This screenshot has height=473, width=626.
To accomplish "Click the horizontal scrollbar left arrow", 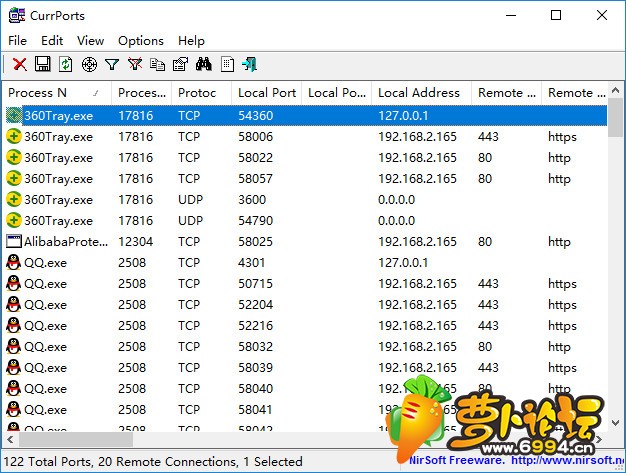I will coord(10,439).
